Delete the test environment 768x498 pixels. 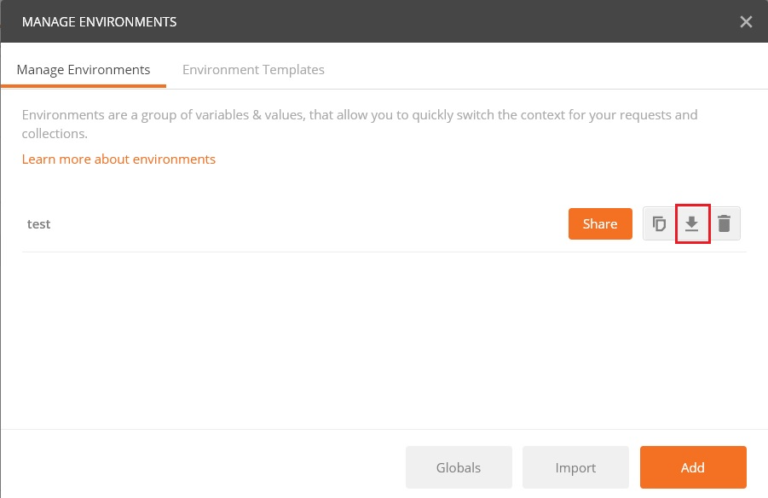724,224
